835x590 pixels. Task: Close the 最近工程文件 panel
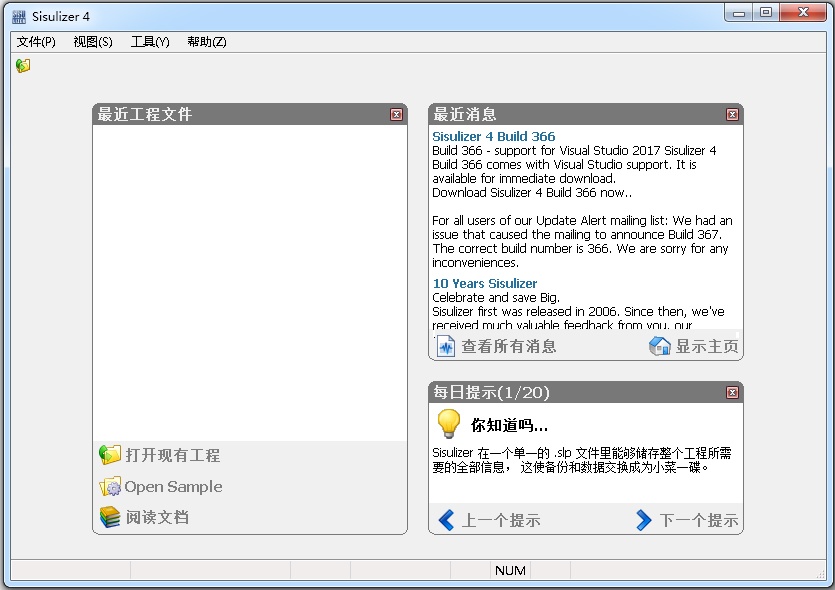(397, 115)
